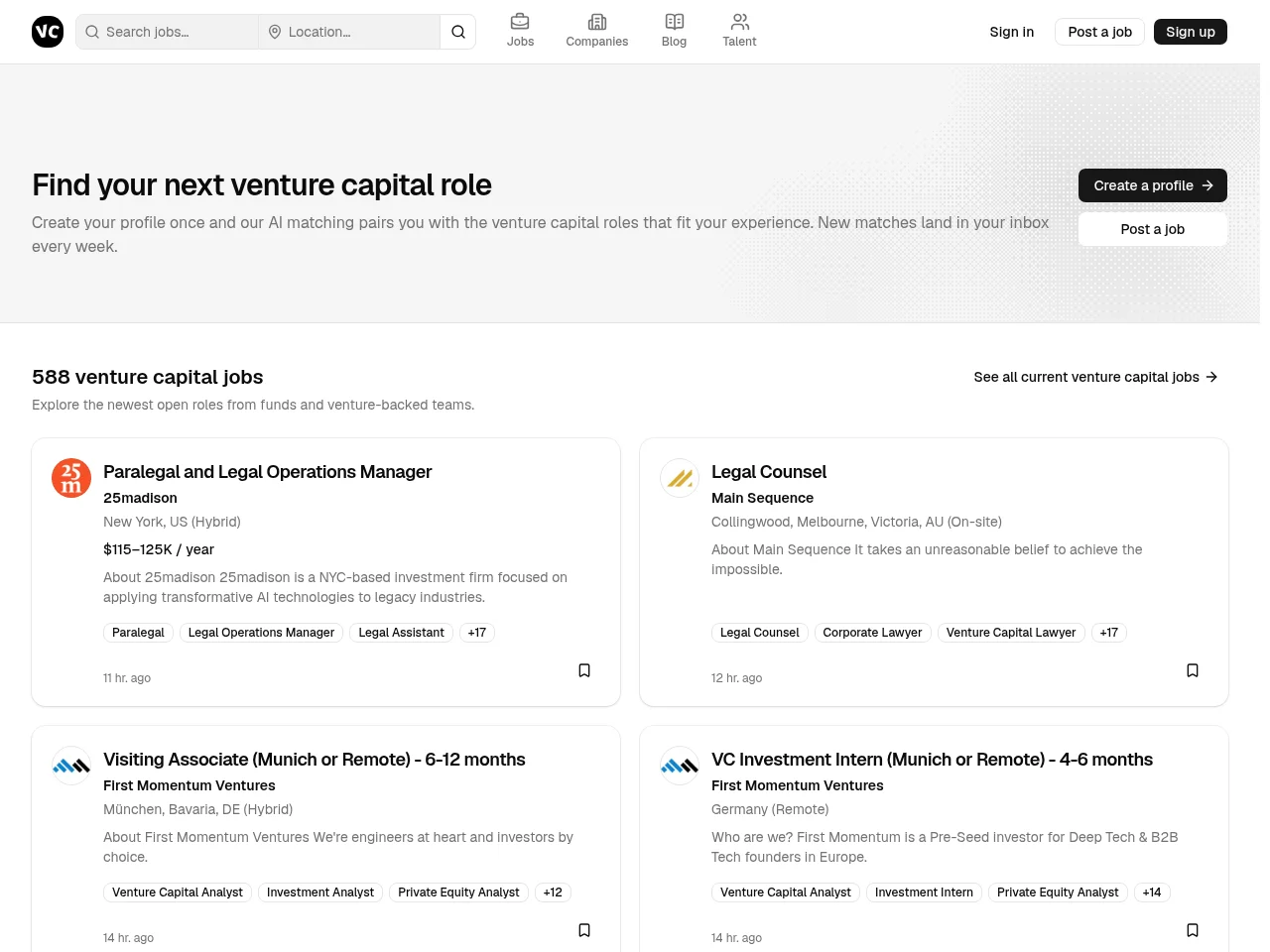Open the Talent nav item
The width and height of the screenshot is (1270, 952).
coord(739,31)
